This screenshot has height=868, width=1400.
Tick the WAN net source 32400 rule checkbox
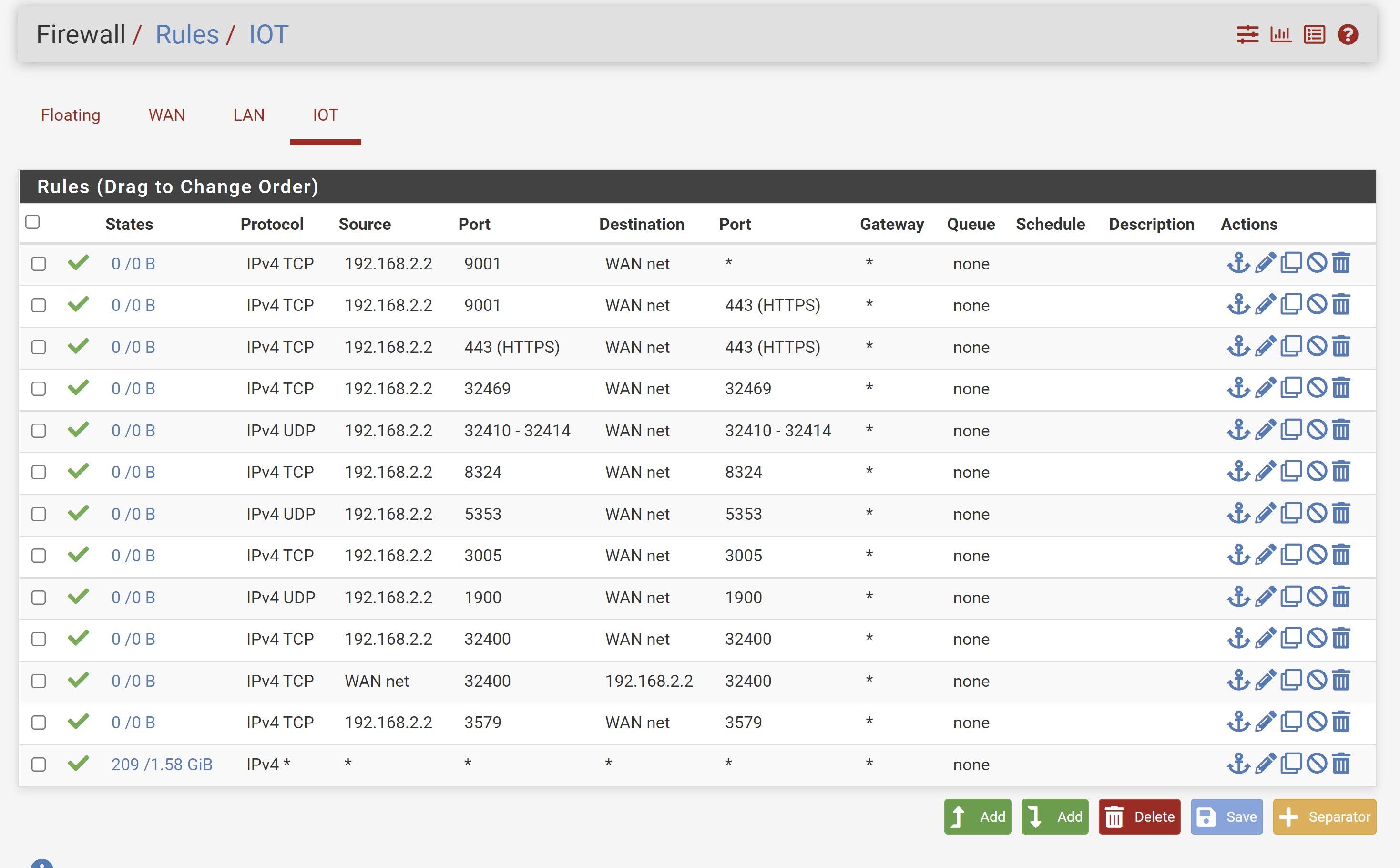39,681
